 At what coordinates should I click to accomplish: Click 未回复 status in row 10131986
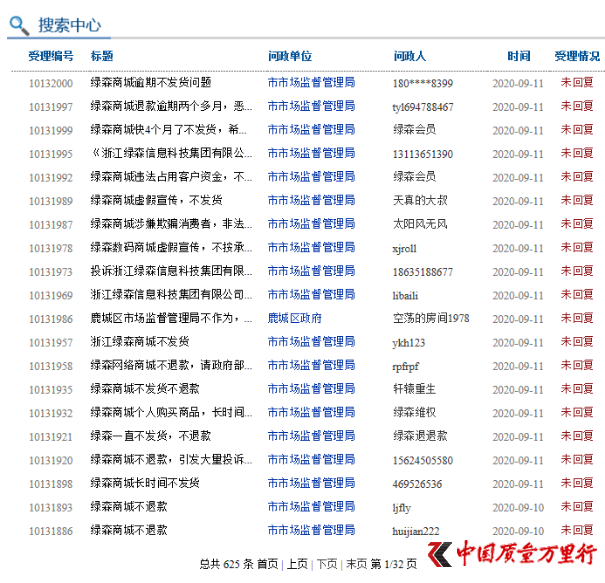click(x=577, y=318)
